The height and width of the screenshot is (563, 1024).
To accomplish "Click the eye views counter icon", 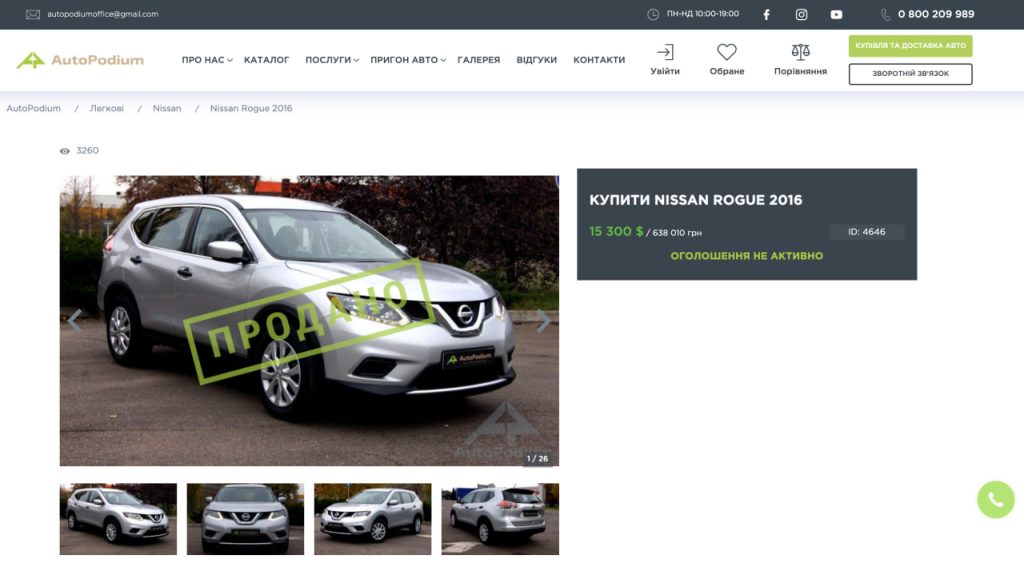I will pyautogui.click(x=65, y=151).
